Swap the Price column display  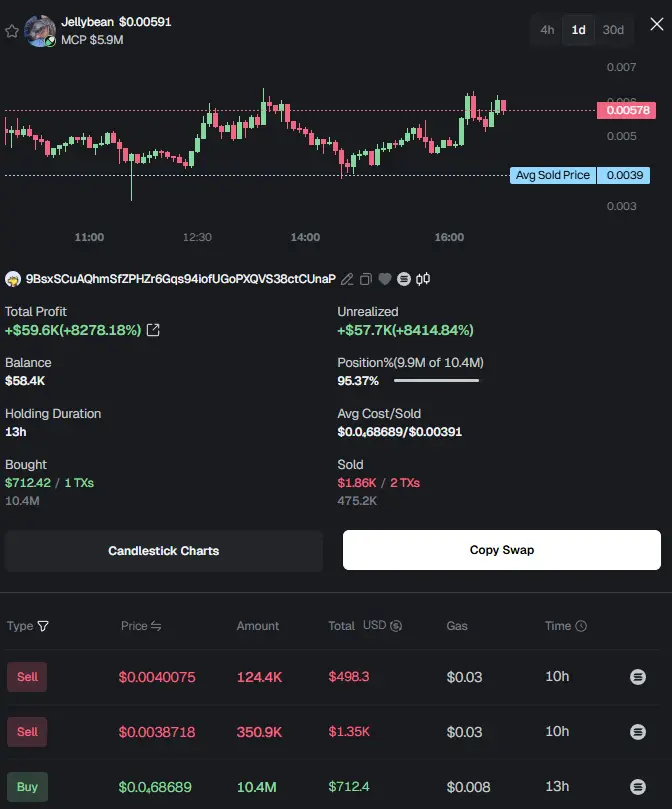[x=156, y=626]
